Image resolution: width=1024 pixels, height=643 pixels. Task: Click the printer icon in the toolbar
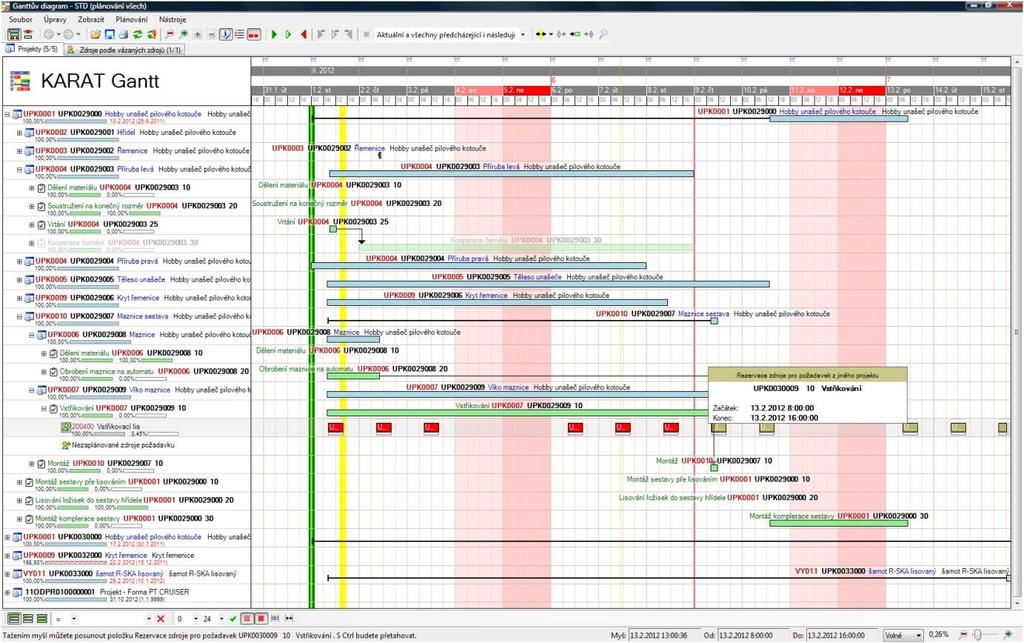click(x=123, y=34)
